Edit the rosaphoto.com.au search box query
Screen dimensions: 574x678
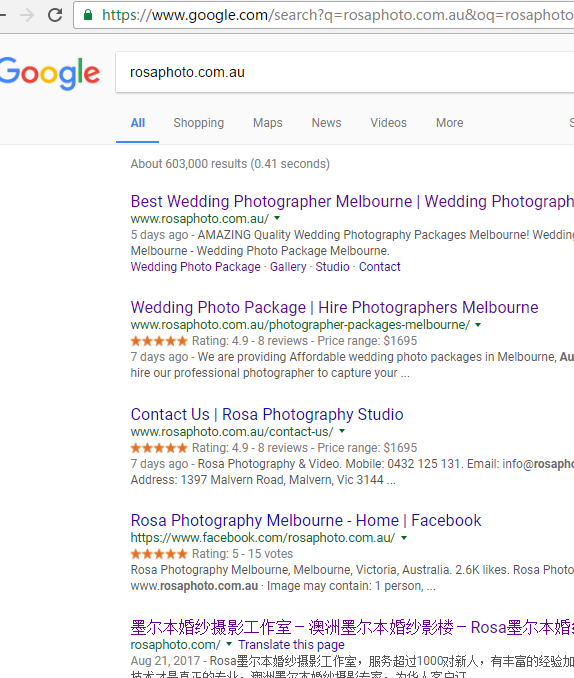(345, 72)
